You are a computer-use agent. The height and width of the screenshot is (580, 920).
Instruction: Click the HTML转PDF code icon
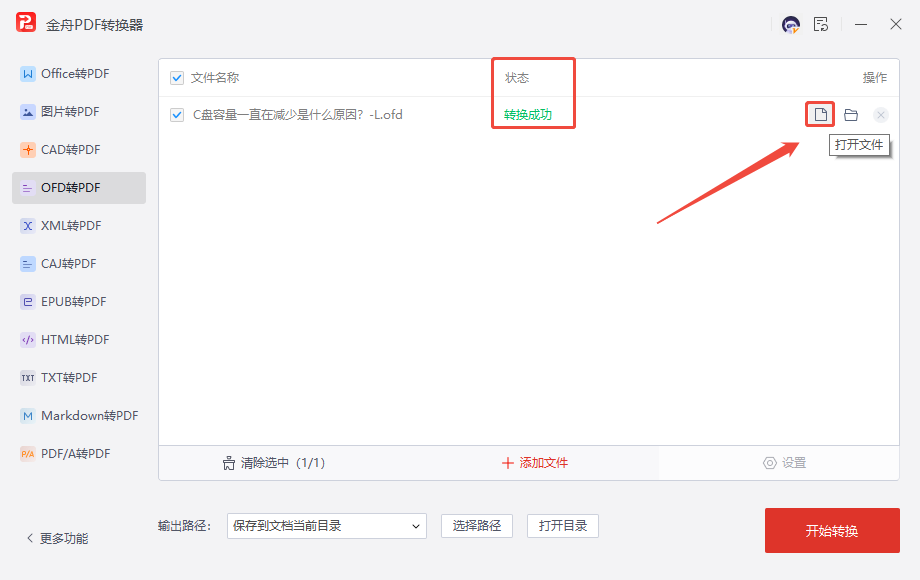click(x=28, y=340)
